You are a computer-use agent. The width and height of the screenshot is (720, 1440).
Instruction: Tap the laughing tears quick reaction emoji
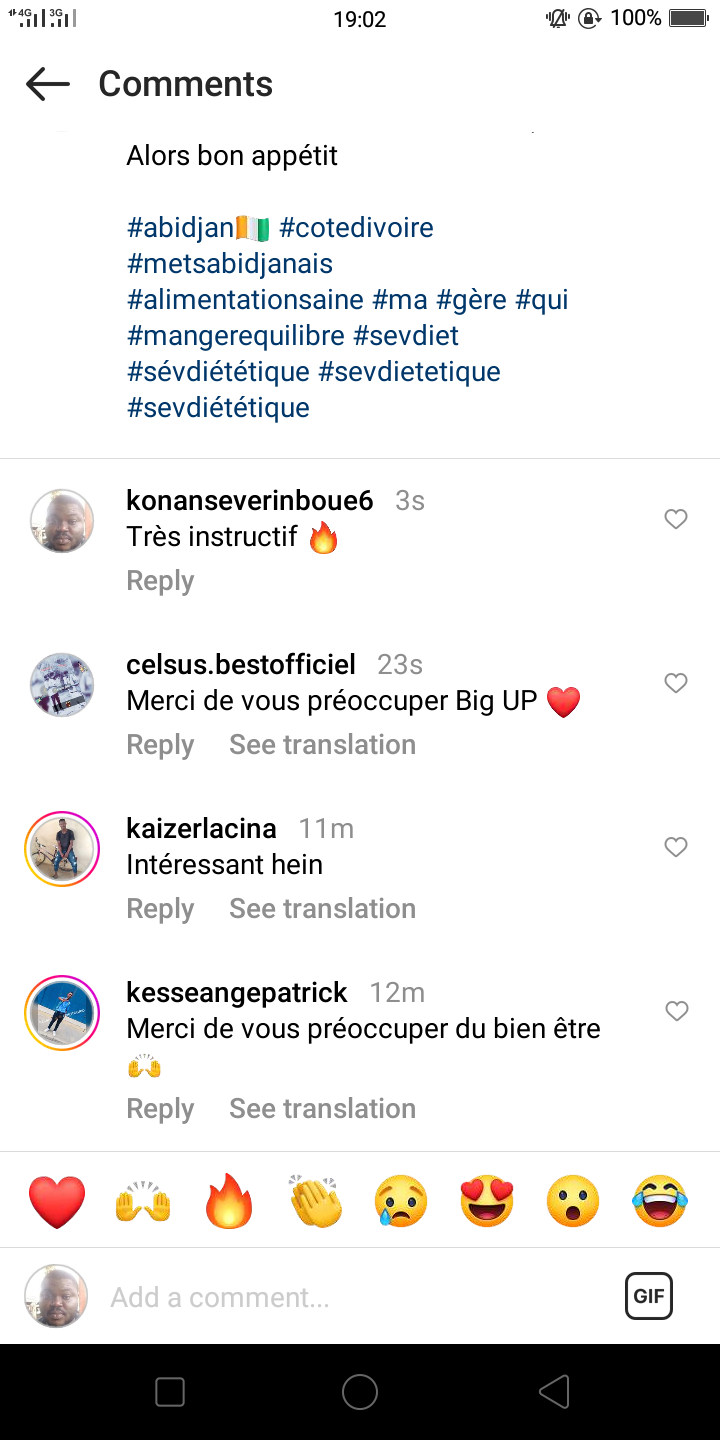[x=660, y=1201]
